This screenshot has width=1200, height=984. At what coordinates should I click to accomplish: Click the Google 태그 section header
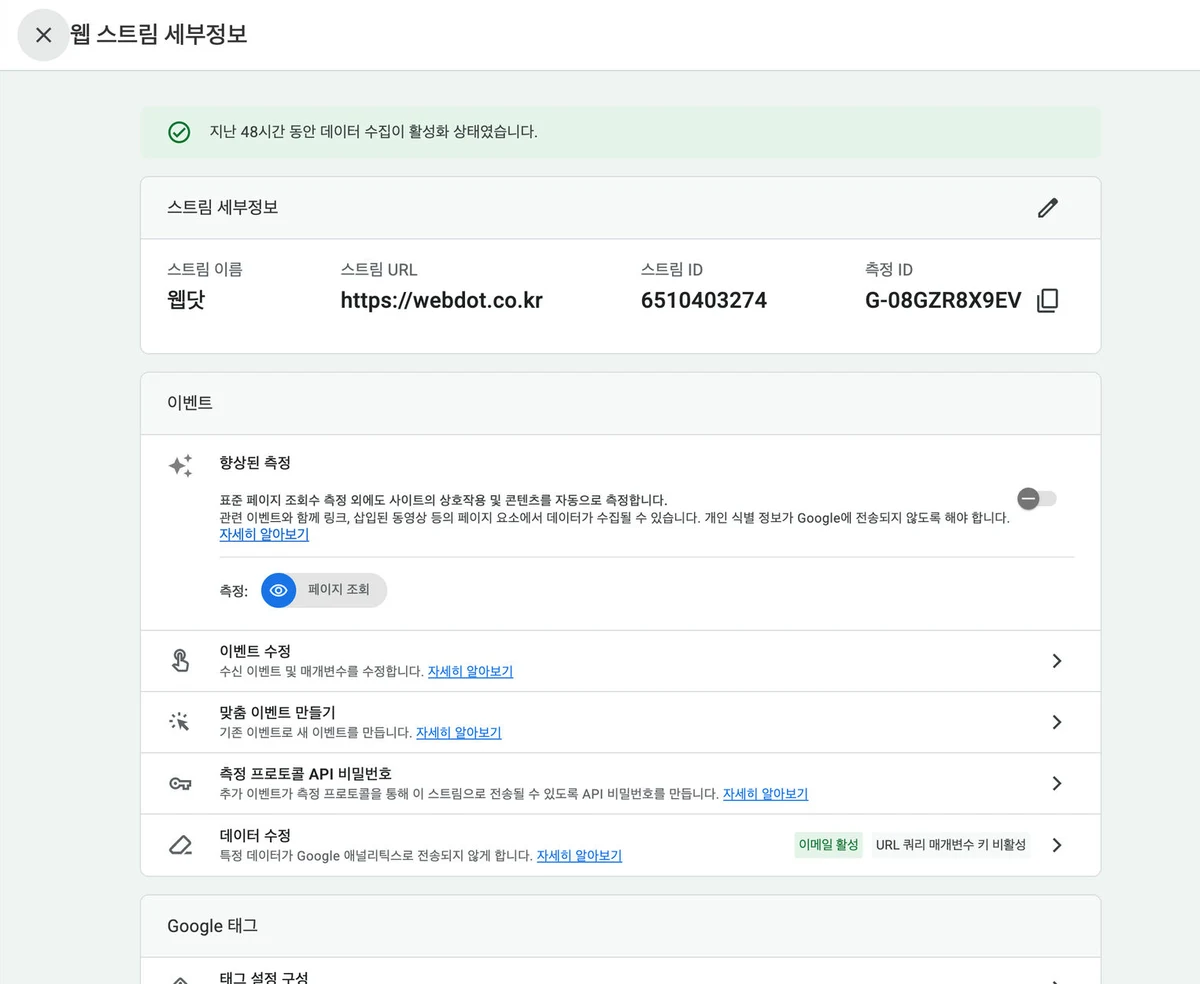coord(212,926)
